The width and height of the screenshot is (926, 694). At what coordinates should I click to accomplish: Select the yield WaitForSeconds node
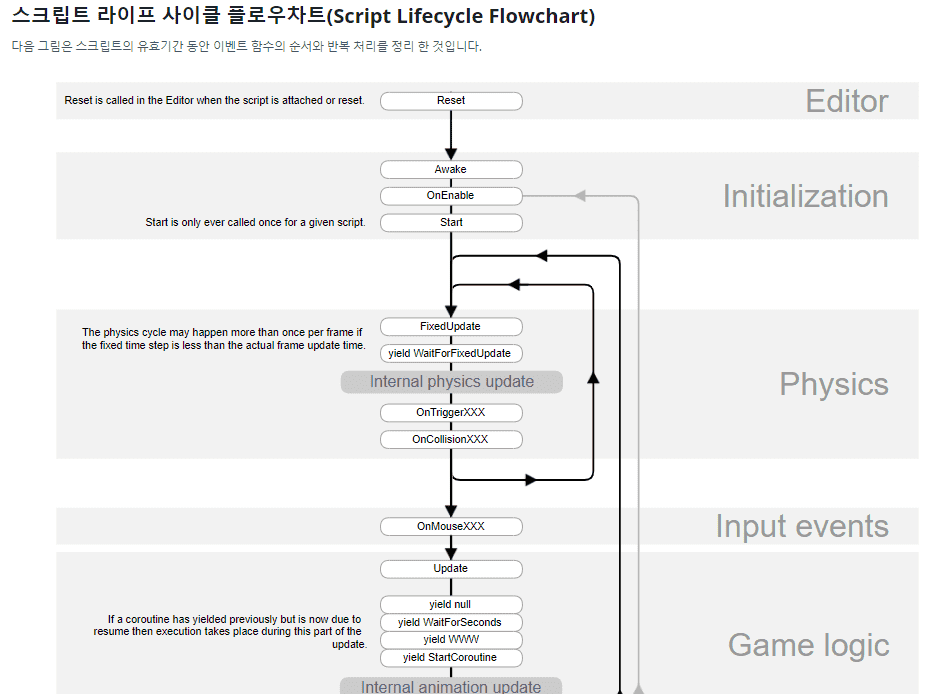click(451, 623)
